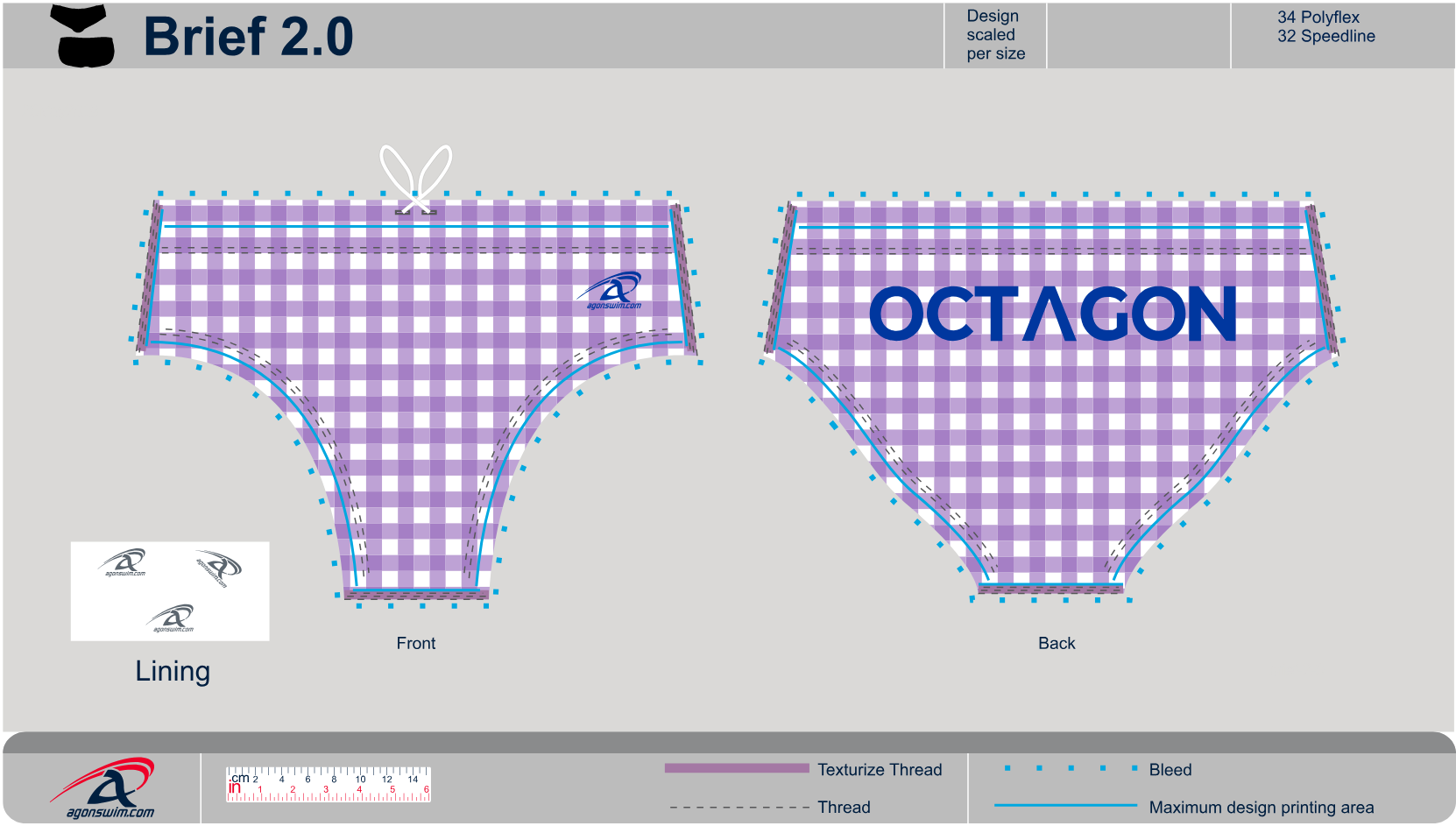Click the dashed Thread legend line

[739, 808]
